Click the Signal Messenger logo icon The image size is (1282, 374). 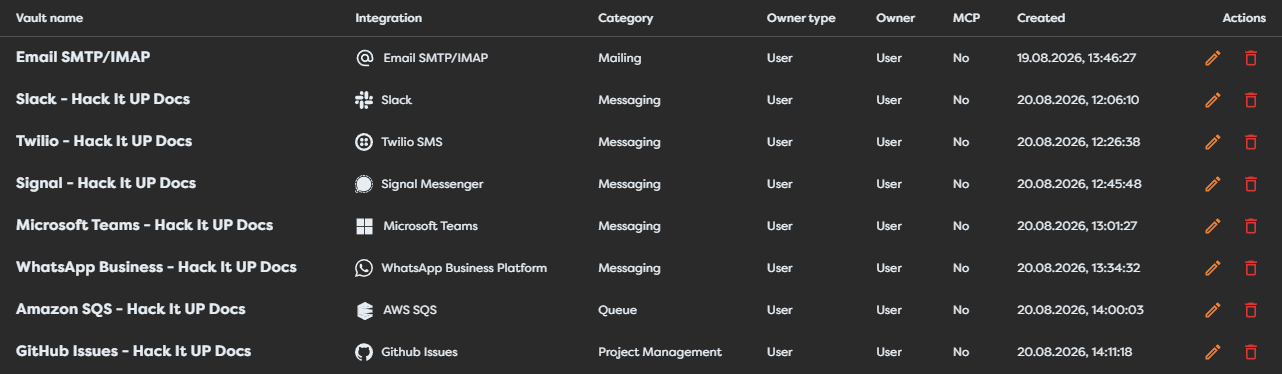tap(364, 184)
